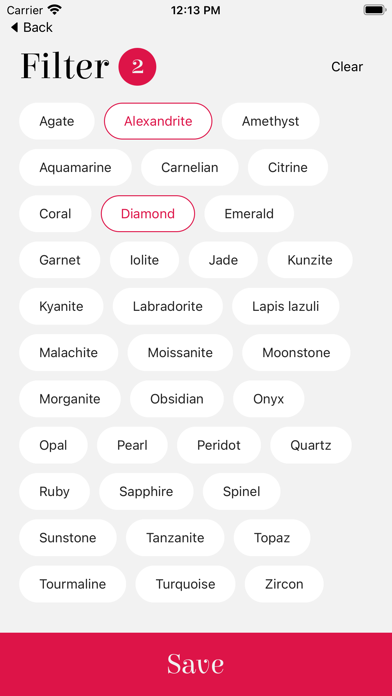Tap the red filter count badge

(137, 67)
